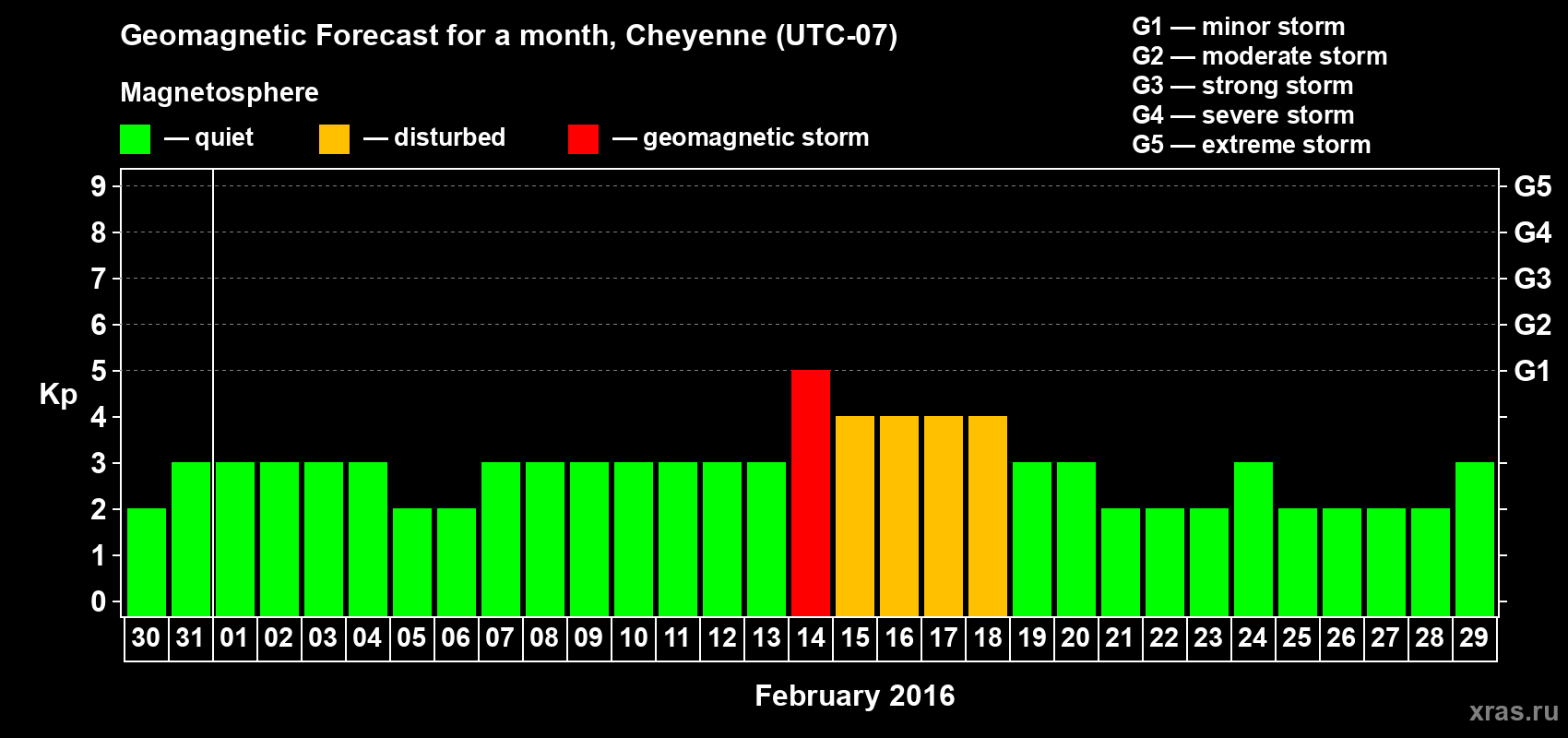Click the G1 minor storm legend line
Viewport: 1568px width, 738px height.
[1239, 27]
